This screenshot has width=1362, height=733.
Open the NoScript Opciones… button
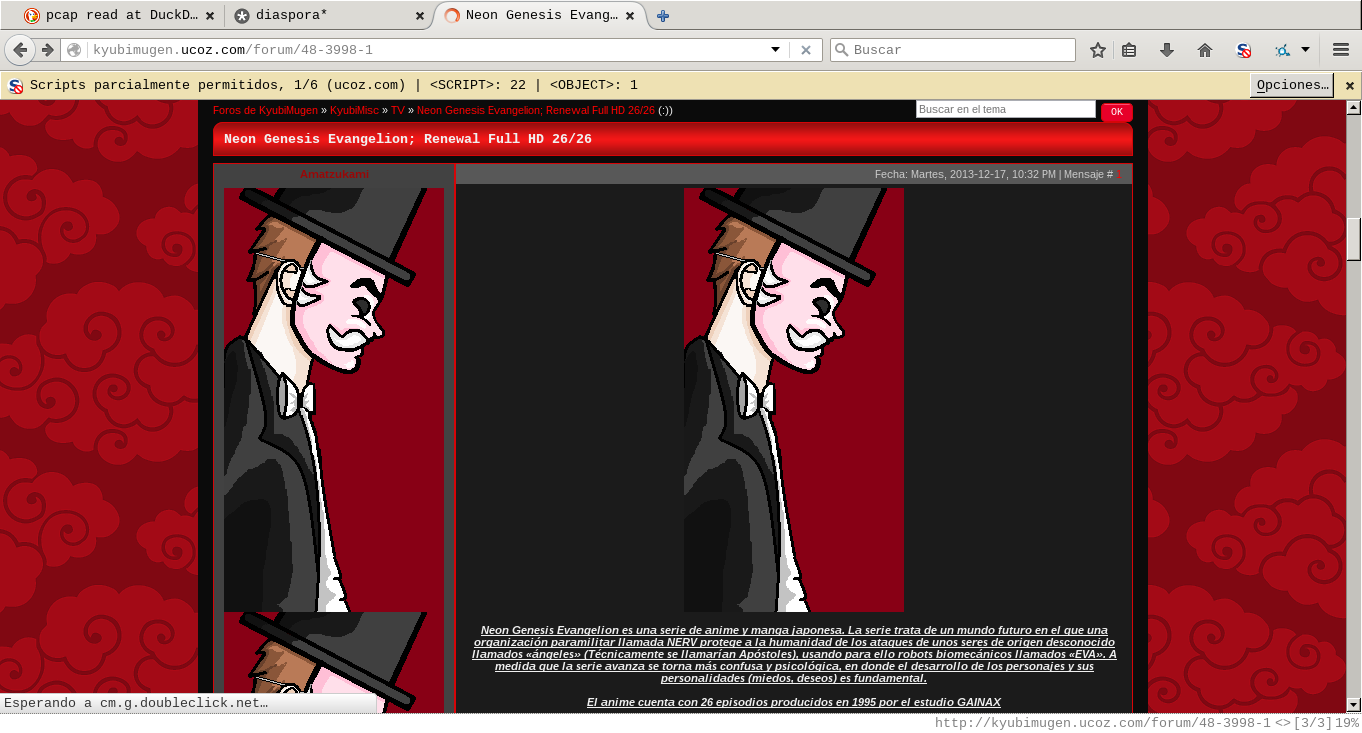point(1292,85)
